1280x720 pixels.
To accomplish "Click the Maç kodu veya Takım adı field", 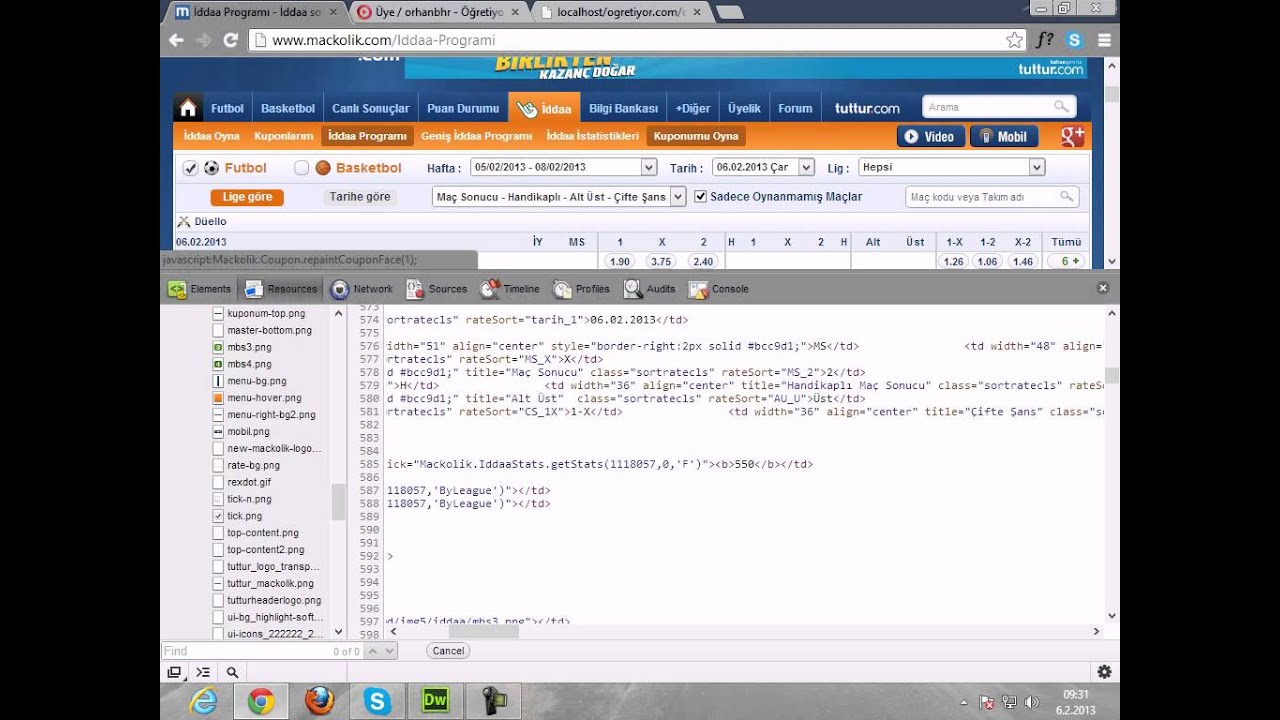I will click(x=992, y=197).
